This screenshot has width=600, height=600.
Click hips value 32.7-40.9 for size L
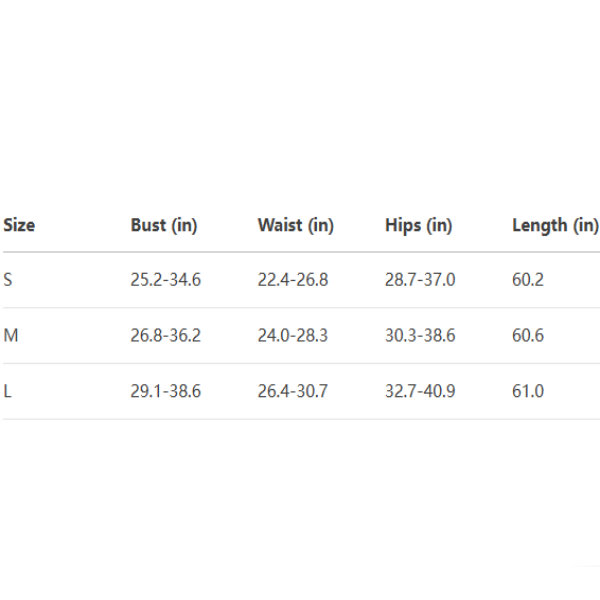coord(420,391)
